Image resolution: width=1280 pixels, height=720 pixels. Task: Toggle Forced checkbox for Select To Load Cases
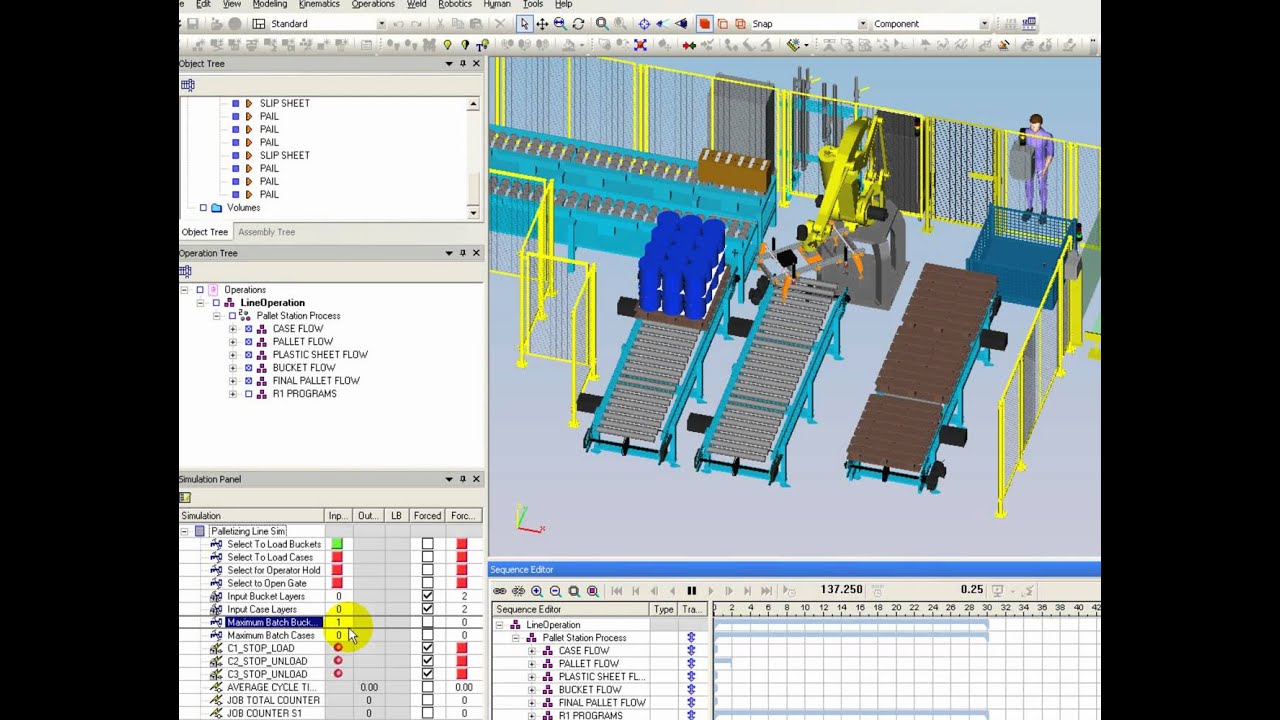(428, 557)
